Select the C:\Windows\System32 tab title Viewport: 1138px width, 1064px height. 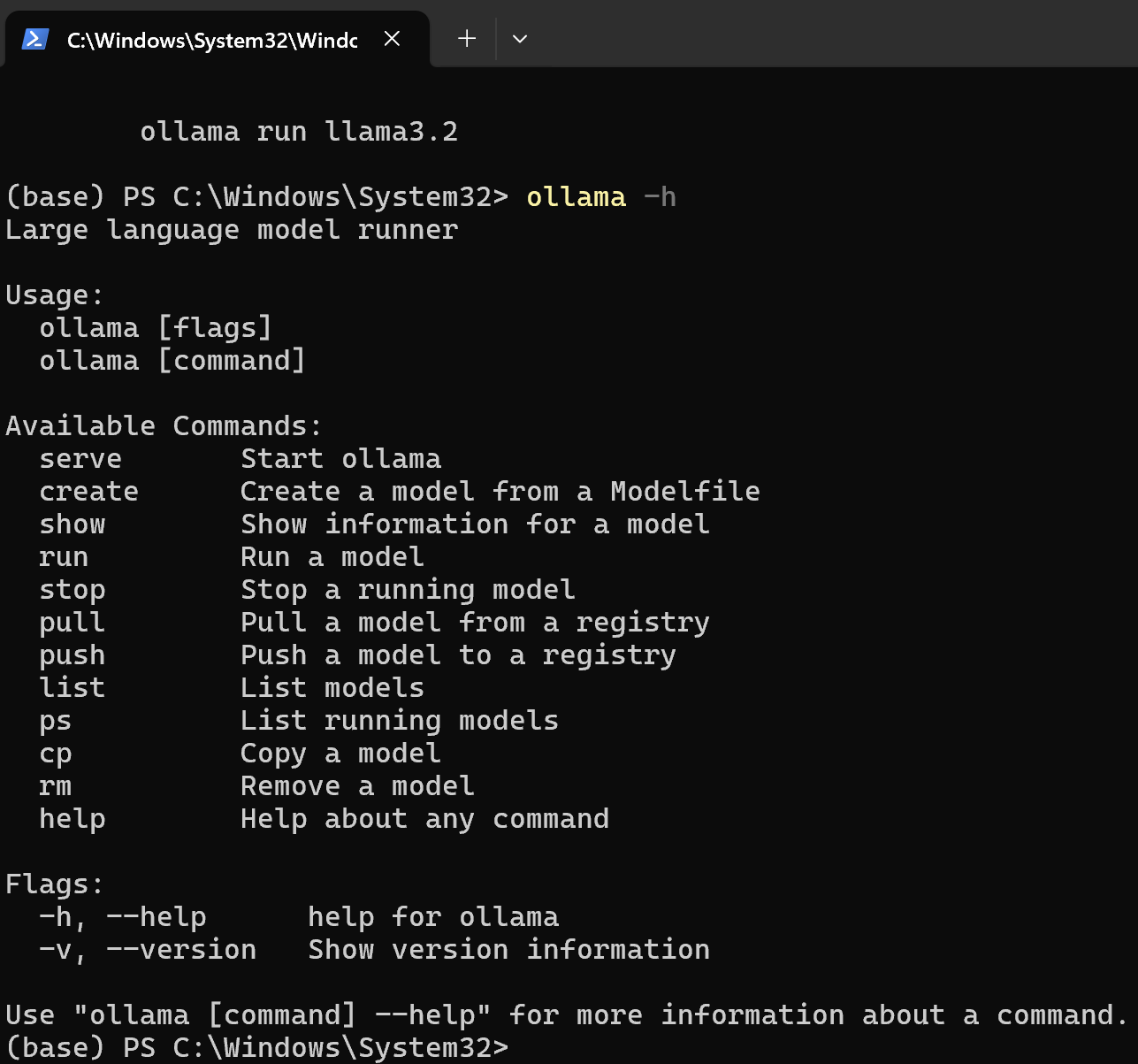click(x=212, y=40)
